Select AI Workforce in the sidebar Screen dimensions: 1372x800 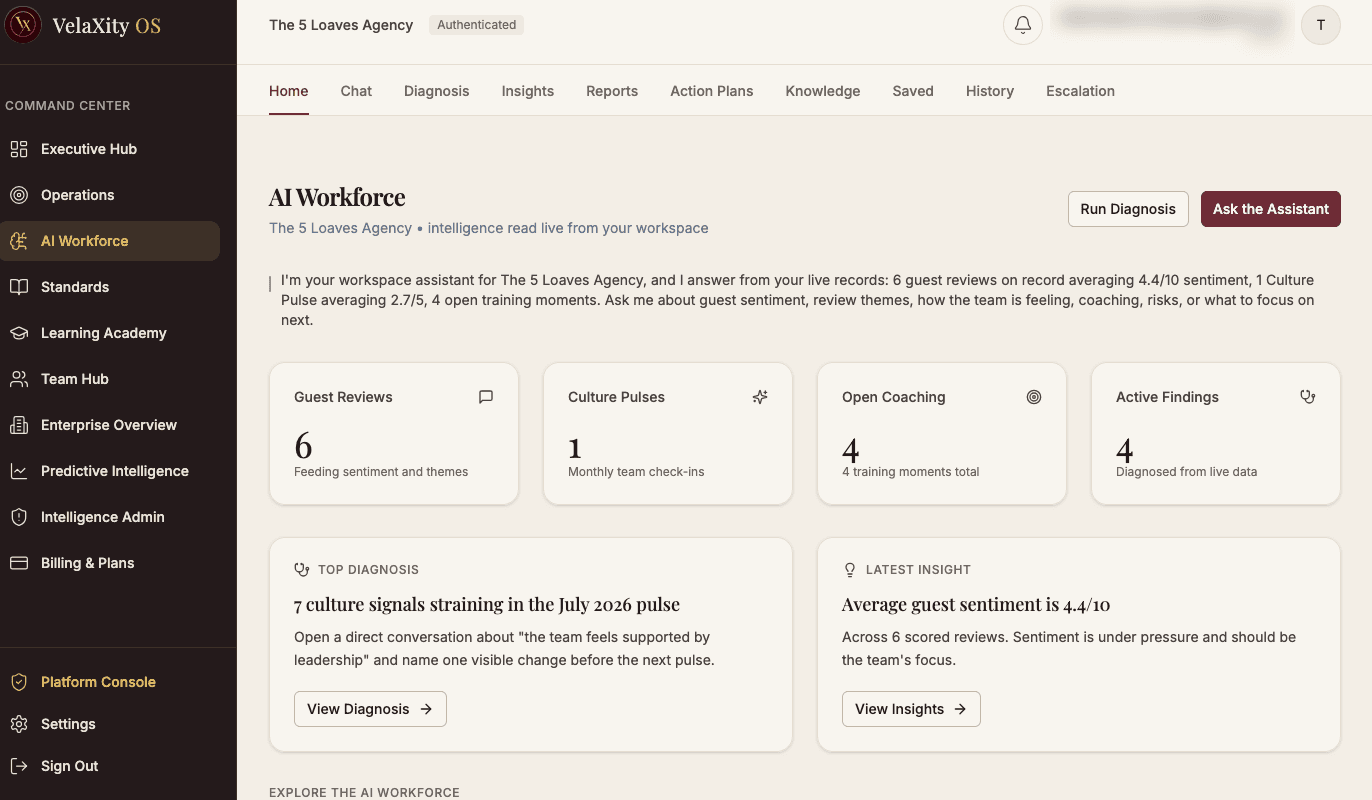click(110, 241)
